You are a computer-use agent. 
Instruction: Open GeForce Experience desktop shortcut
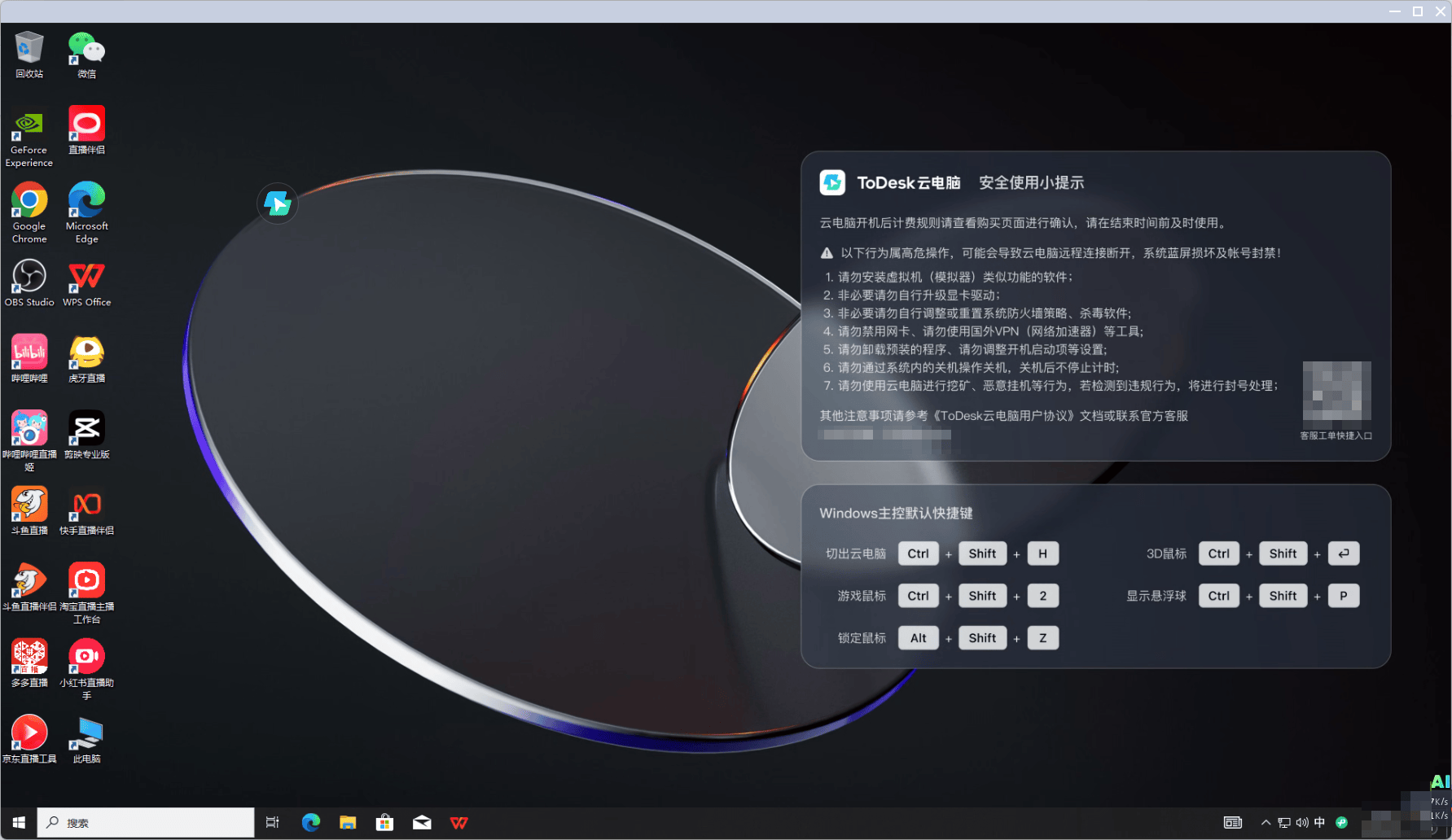(29, 137)
